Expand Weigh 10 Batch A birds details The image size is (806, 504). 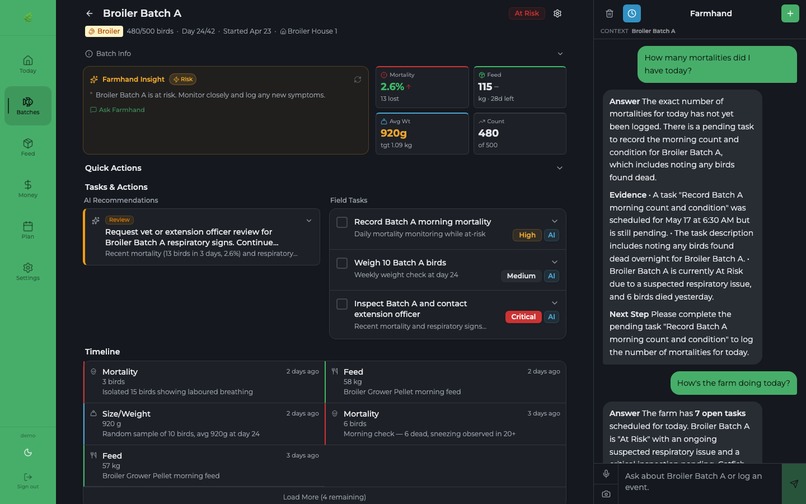tap(555, 262)
